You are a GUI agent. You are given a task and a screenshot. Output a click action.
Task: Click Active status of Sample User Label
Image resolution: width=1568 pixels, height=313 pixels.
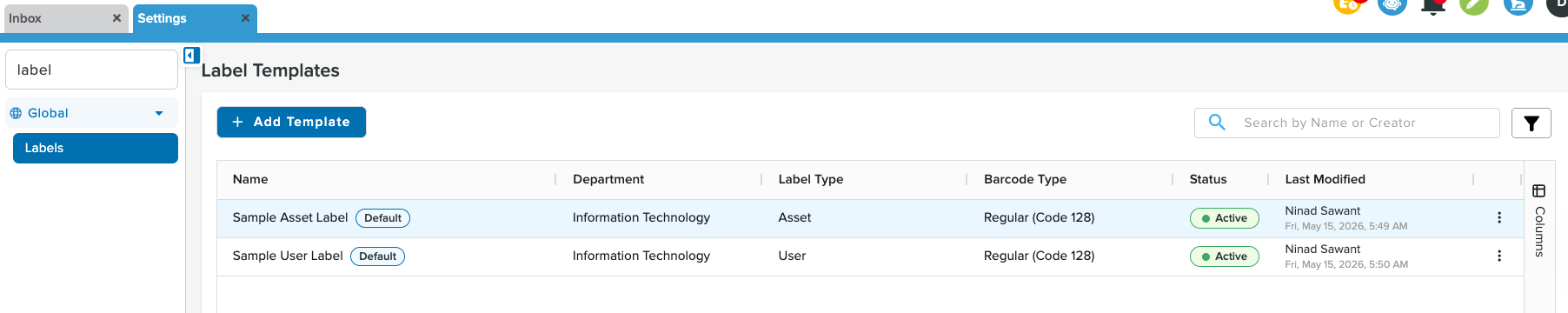(1224, 256)
